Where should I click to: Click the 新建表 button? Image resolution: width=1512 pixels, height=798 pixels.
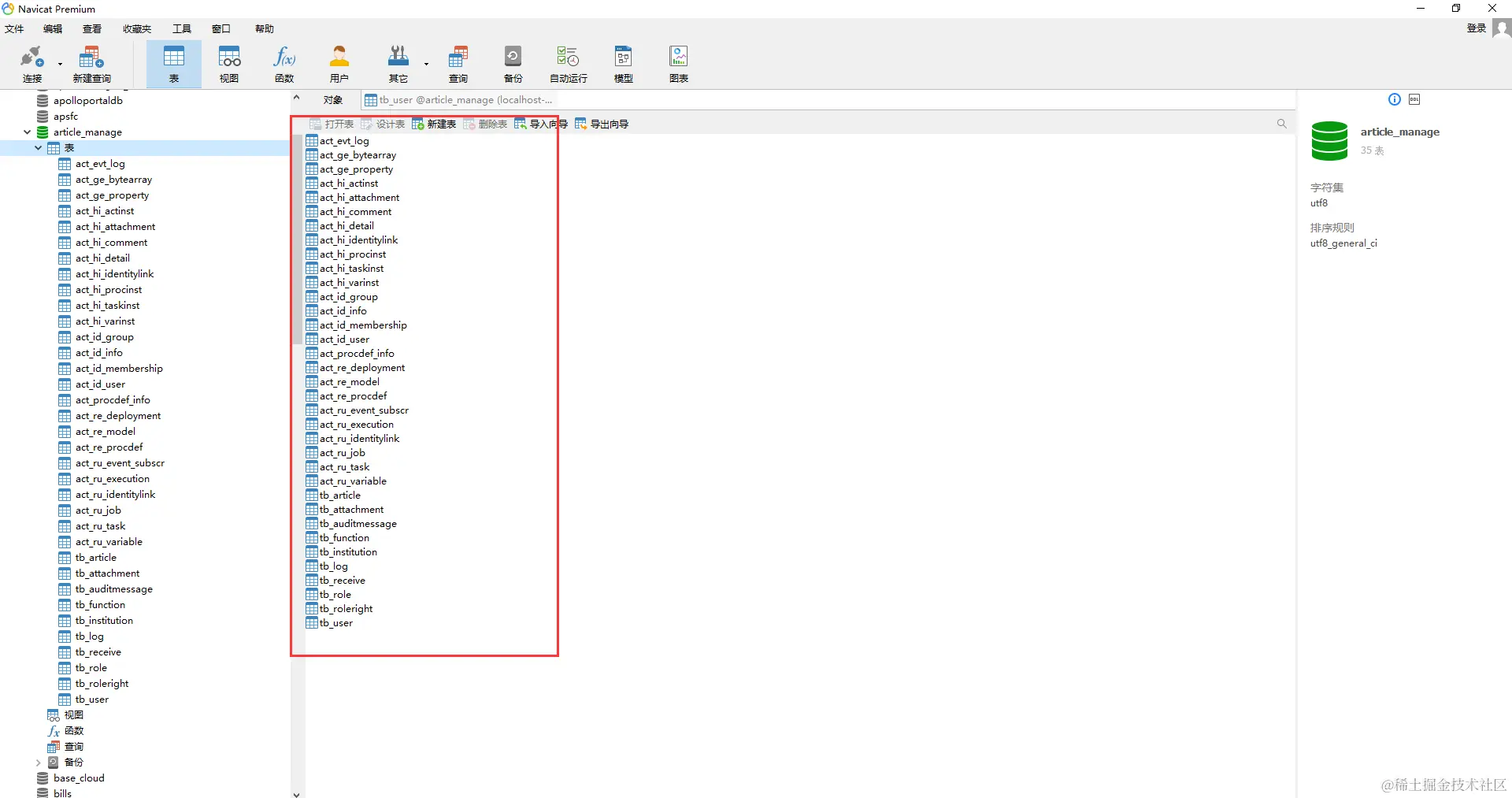coord(434,124)
